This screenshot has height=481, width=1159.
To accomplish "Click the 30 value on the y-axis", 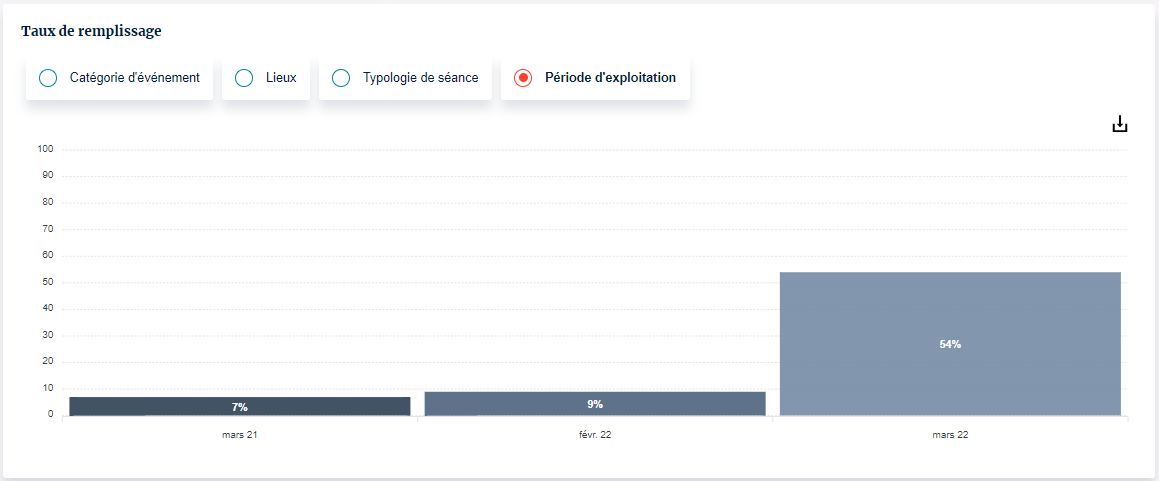I will pos(47,335).
